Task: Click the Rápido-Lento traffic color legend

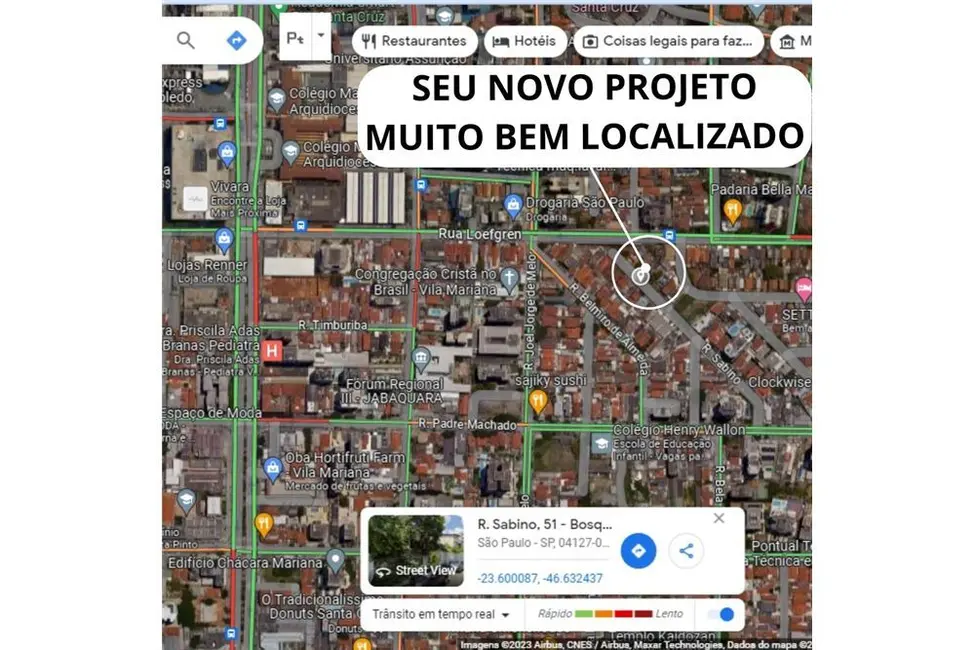Action: point(613,614)
